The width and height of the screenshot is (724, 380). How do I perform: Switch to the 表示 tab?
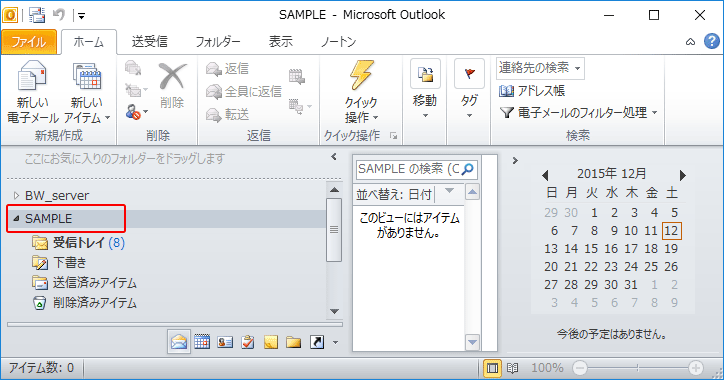[281, 42]
